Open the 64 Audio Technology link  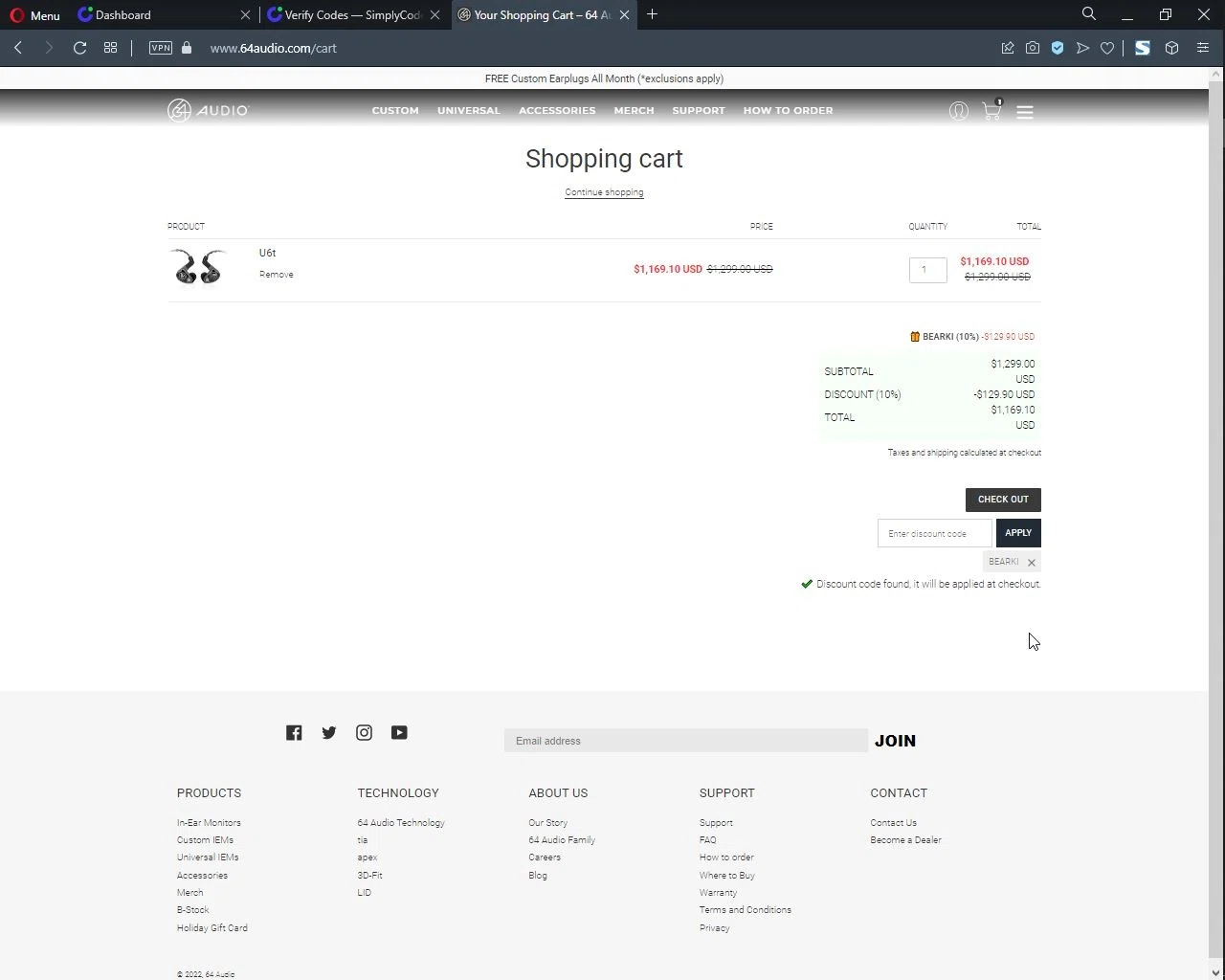click(x=401, y=823)
